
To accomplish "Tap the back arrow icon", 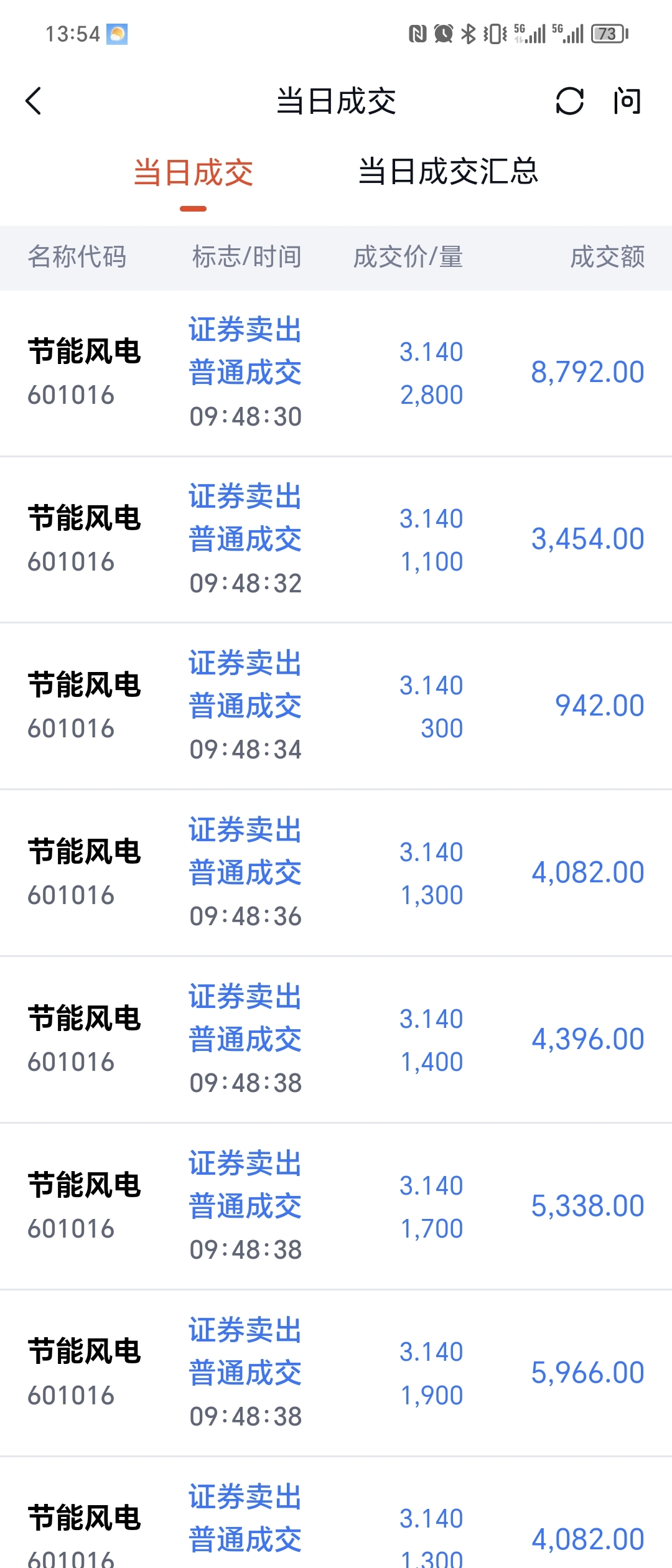I will pos(34,101).
